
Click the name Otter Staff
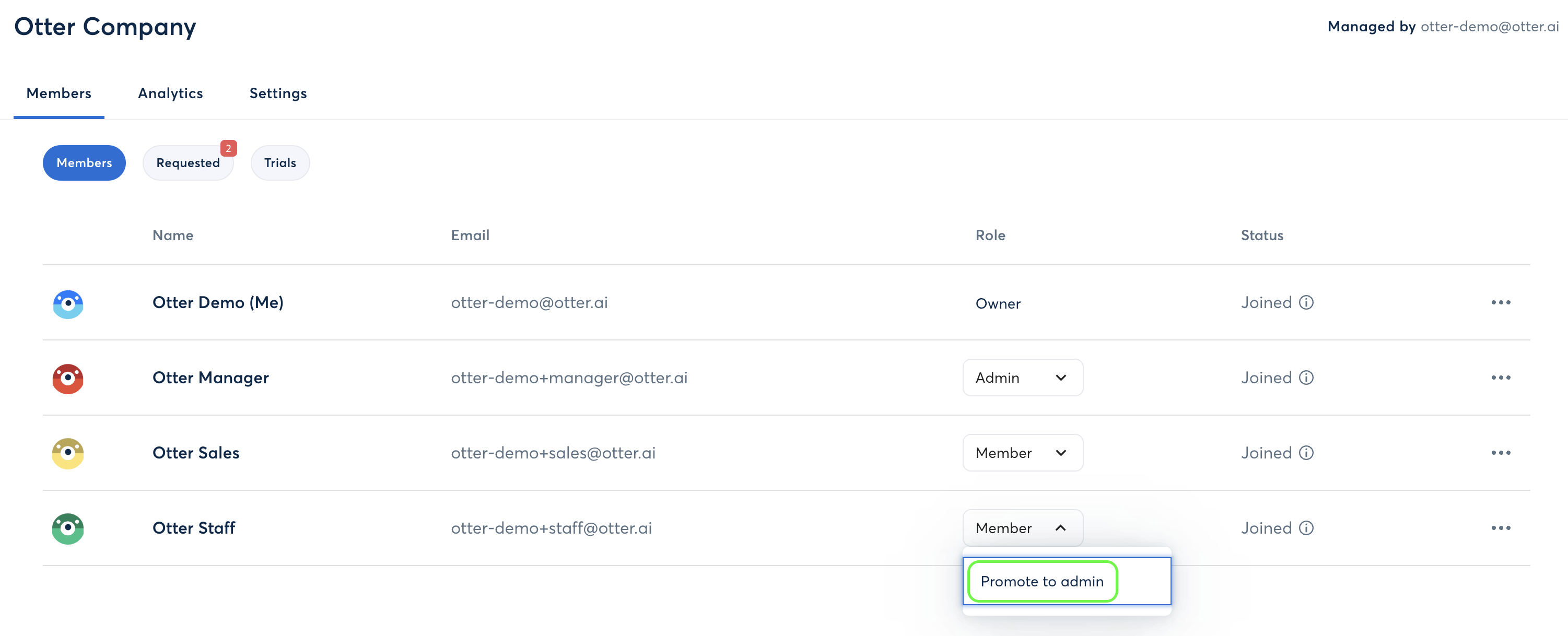(194, 528)
